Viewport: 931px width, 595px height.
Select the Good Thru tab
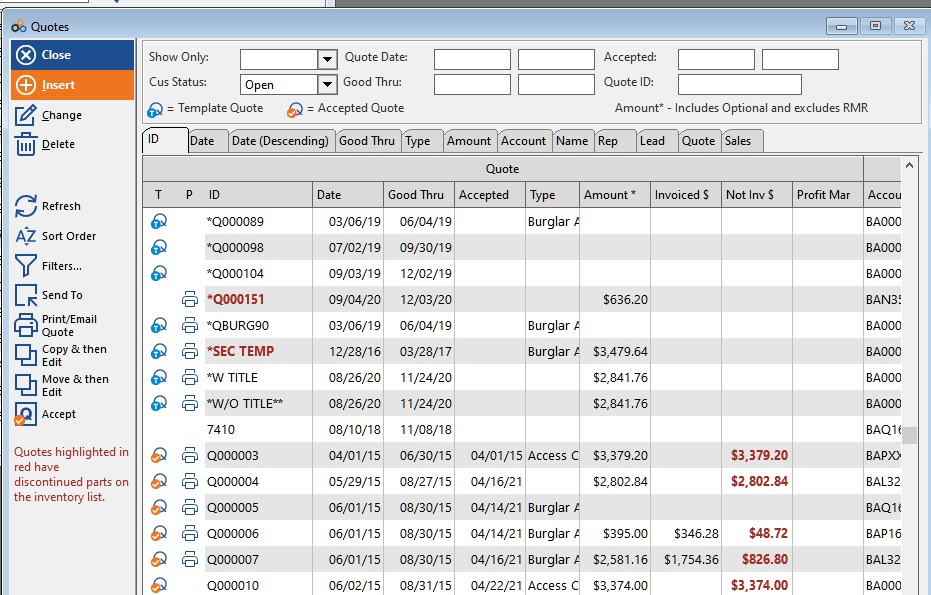click(367, 141)
